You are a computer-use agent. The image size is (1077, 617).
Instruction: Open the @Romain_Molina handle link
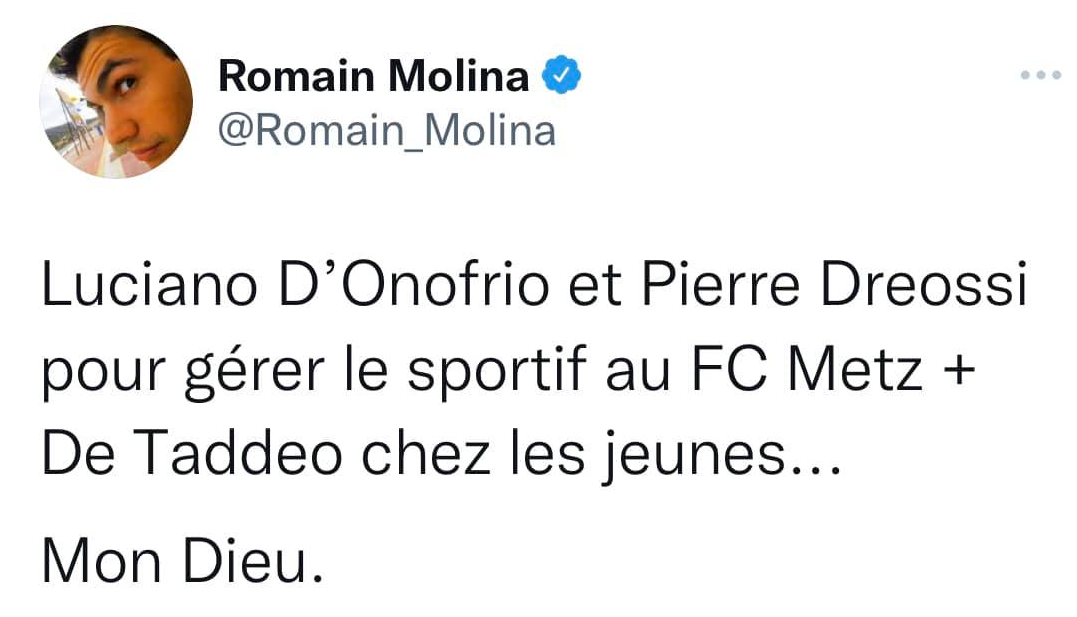[386, 131]
